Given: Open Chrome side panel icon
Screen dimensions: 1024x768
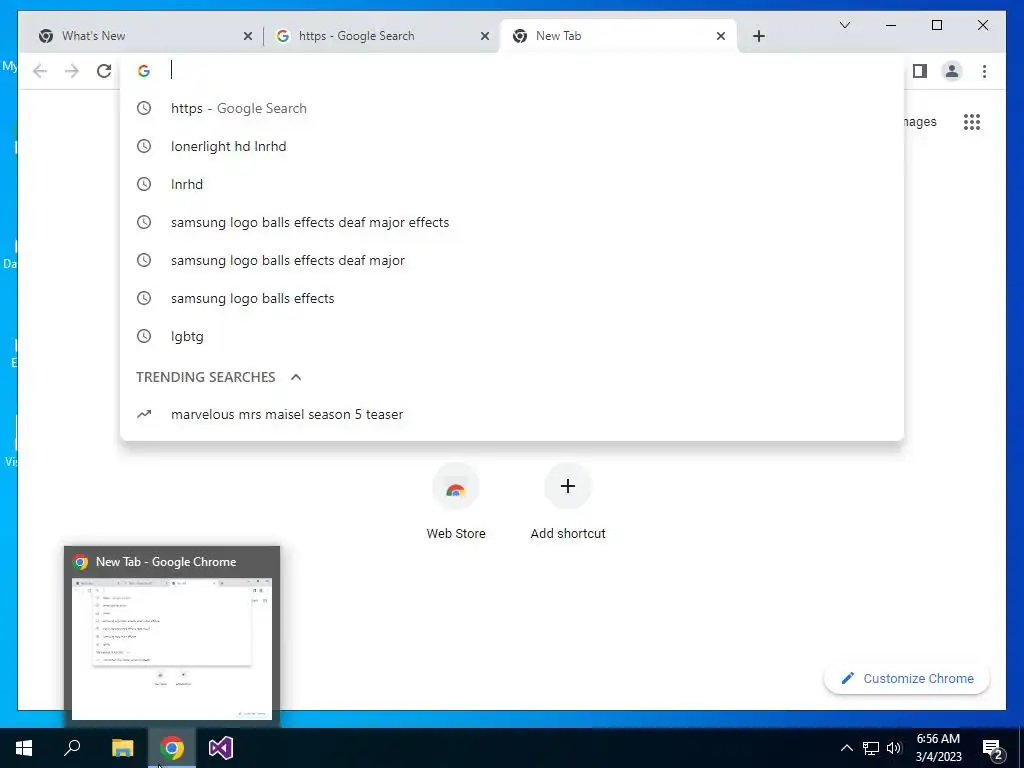Looking at the screenshot, I should tap(920, 71).
